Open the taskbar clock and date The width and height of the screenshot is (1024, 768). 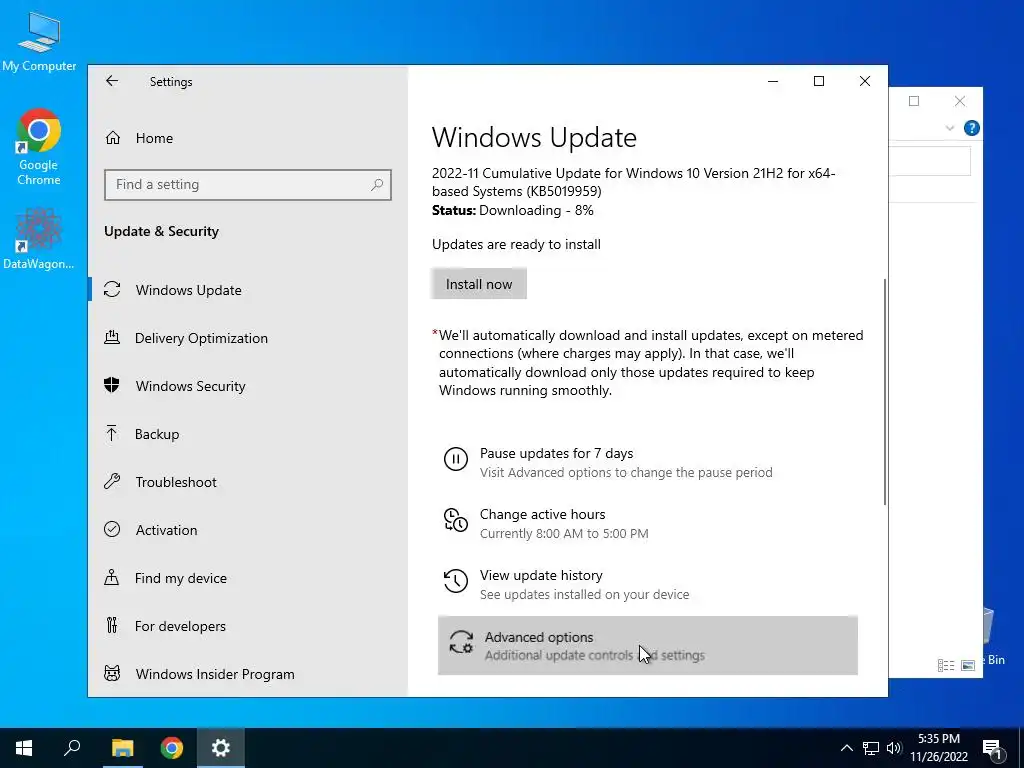939,748
